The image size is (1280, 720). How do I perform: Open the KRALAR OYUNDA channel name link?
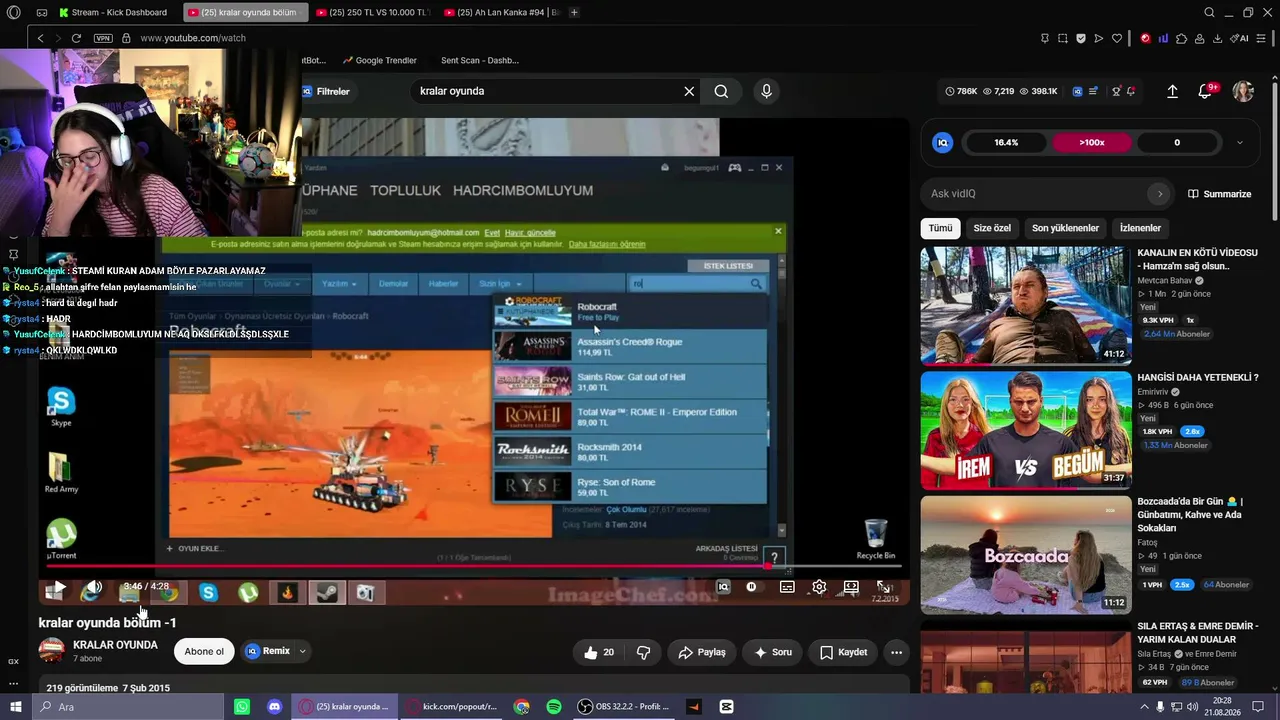115,645
